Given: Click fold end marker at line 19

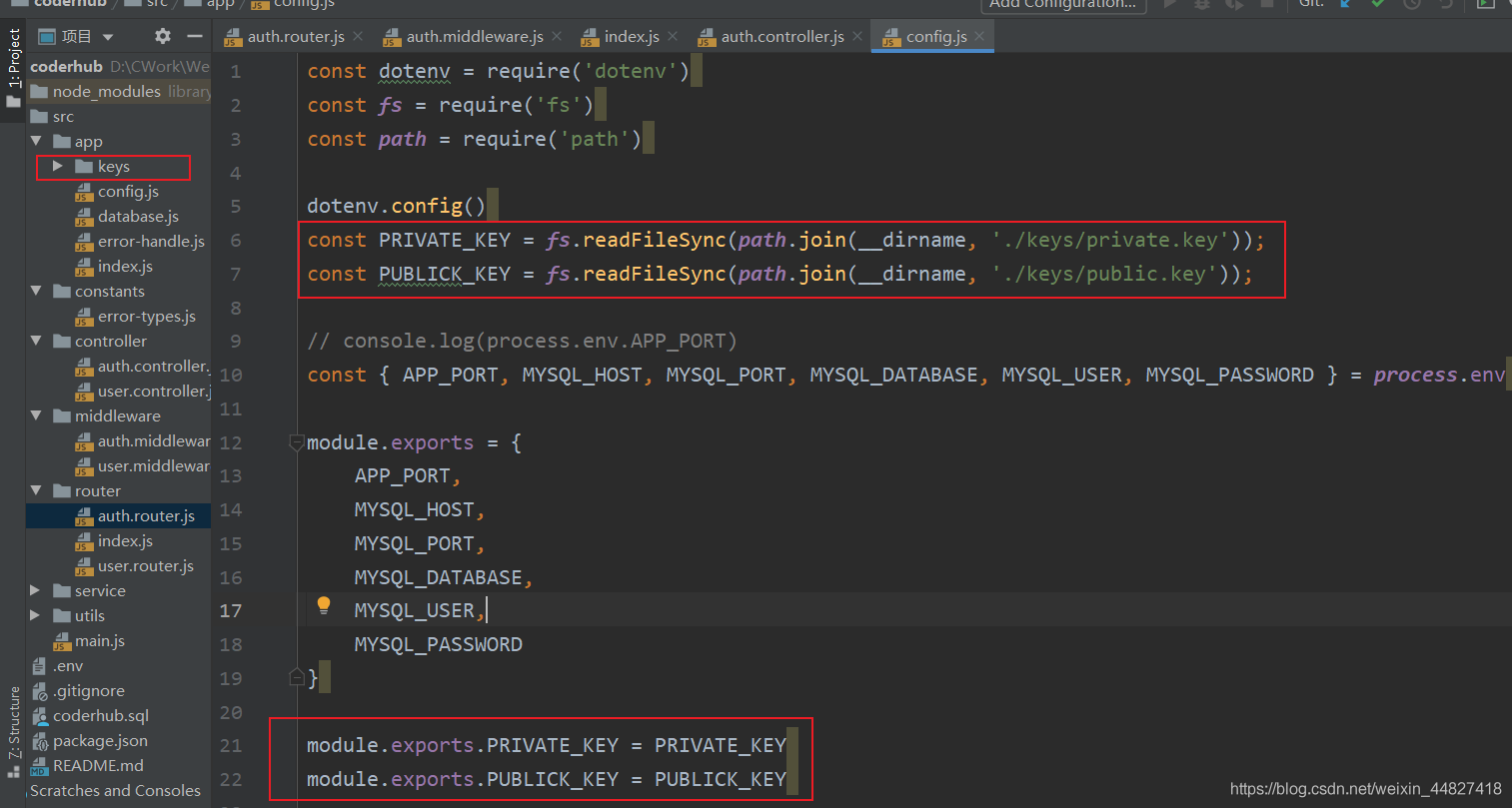Looking at the screenshot, I should (x=296, y=678).
